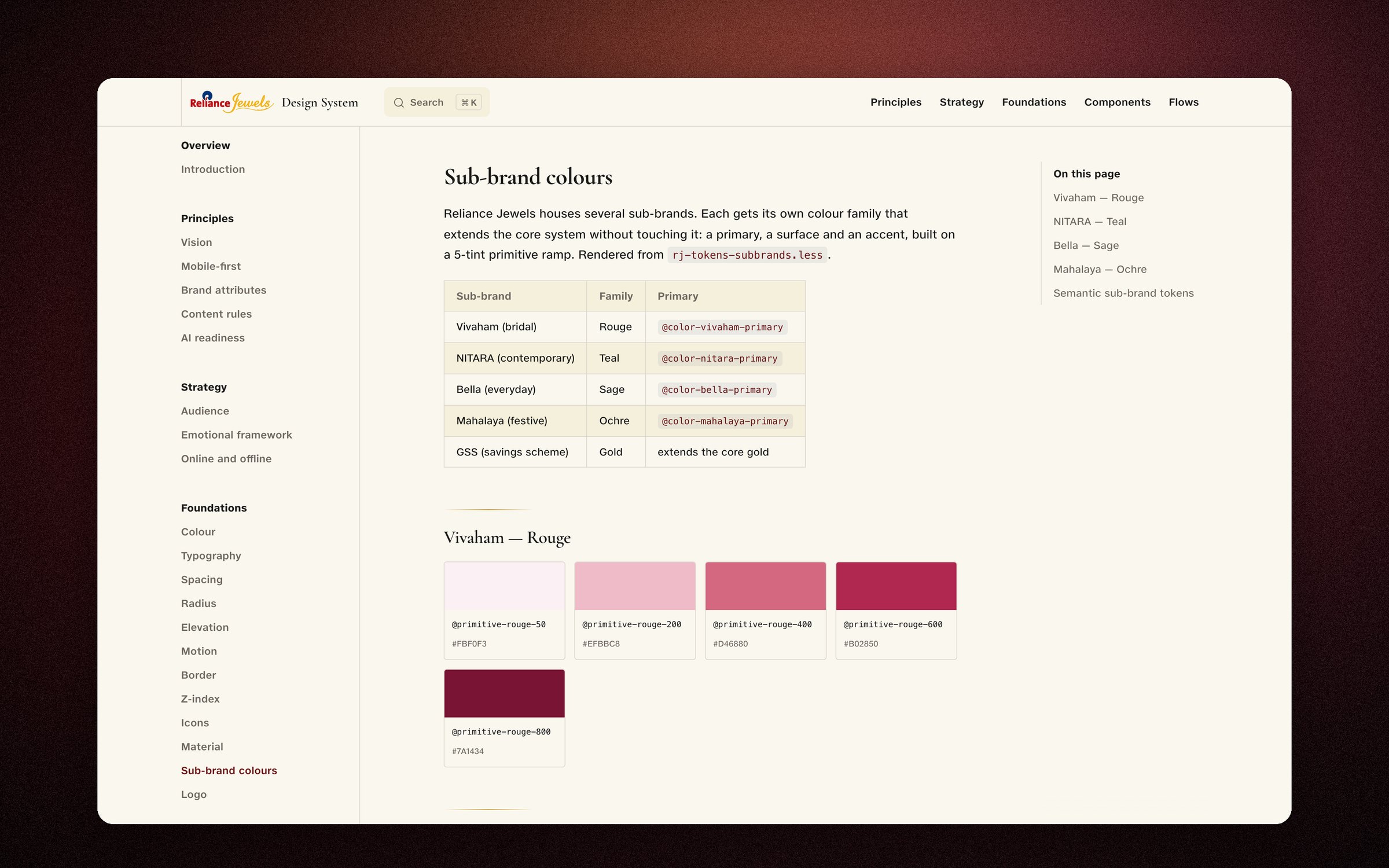Click the hex value #D46880
The width and height of the screenshot is (1389, 868).
(x=730, y=643)
